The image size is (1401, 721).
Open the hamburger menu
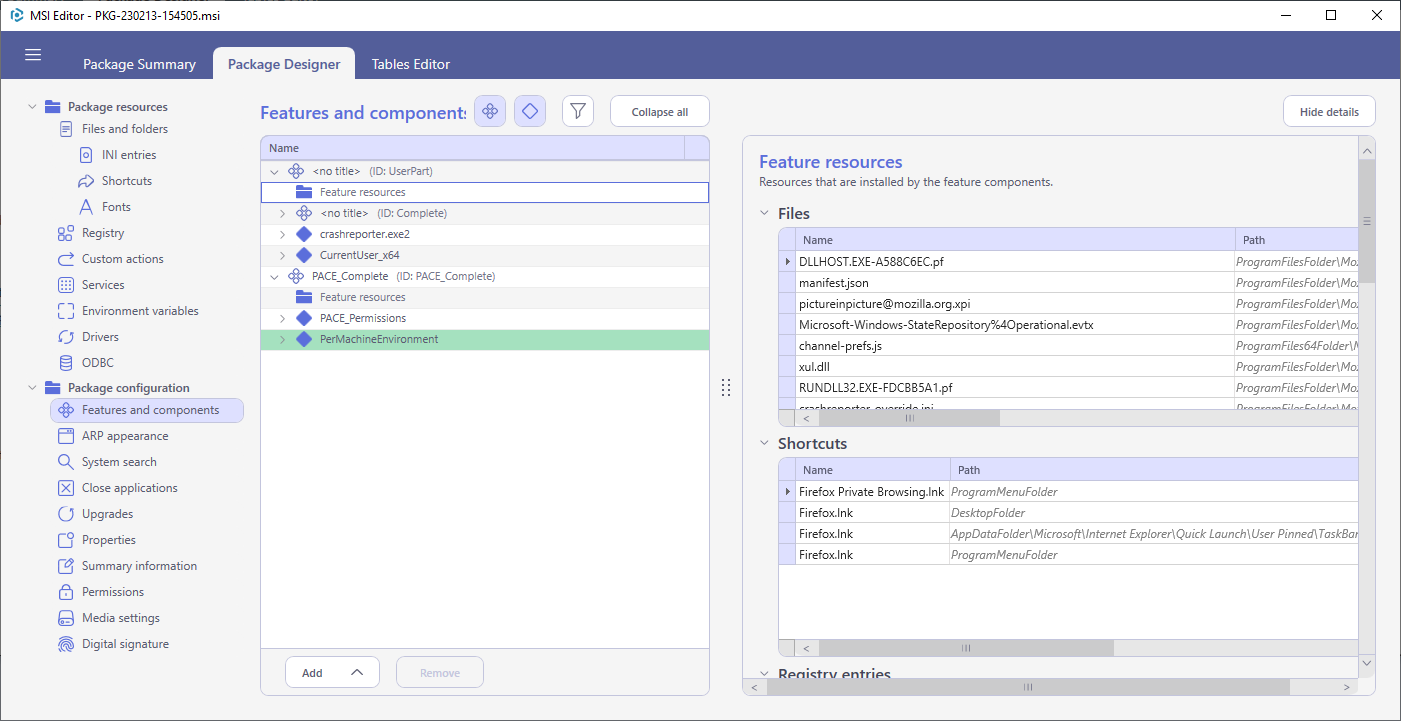click(33, 55)
